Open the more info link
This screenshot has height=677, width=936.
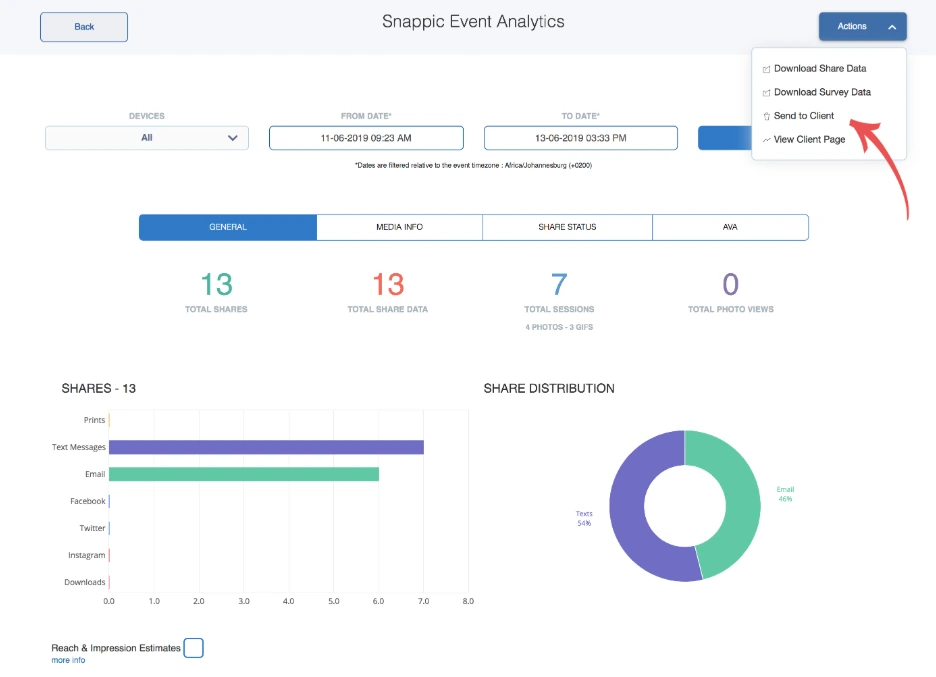click(68, 660)
